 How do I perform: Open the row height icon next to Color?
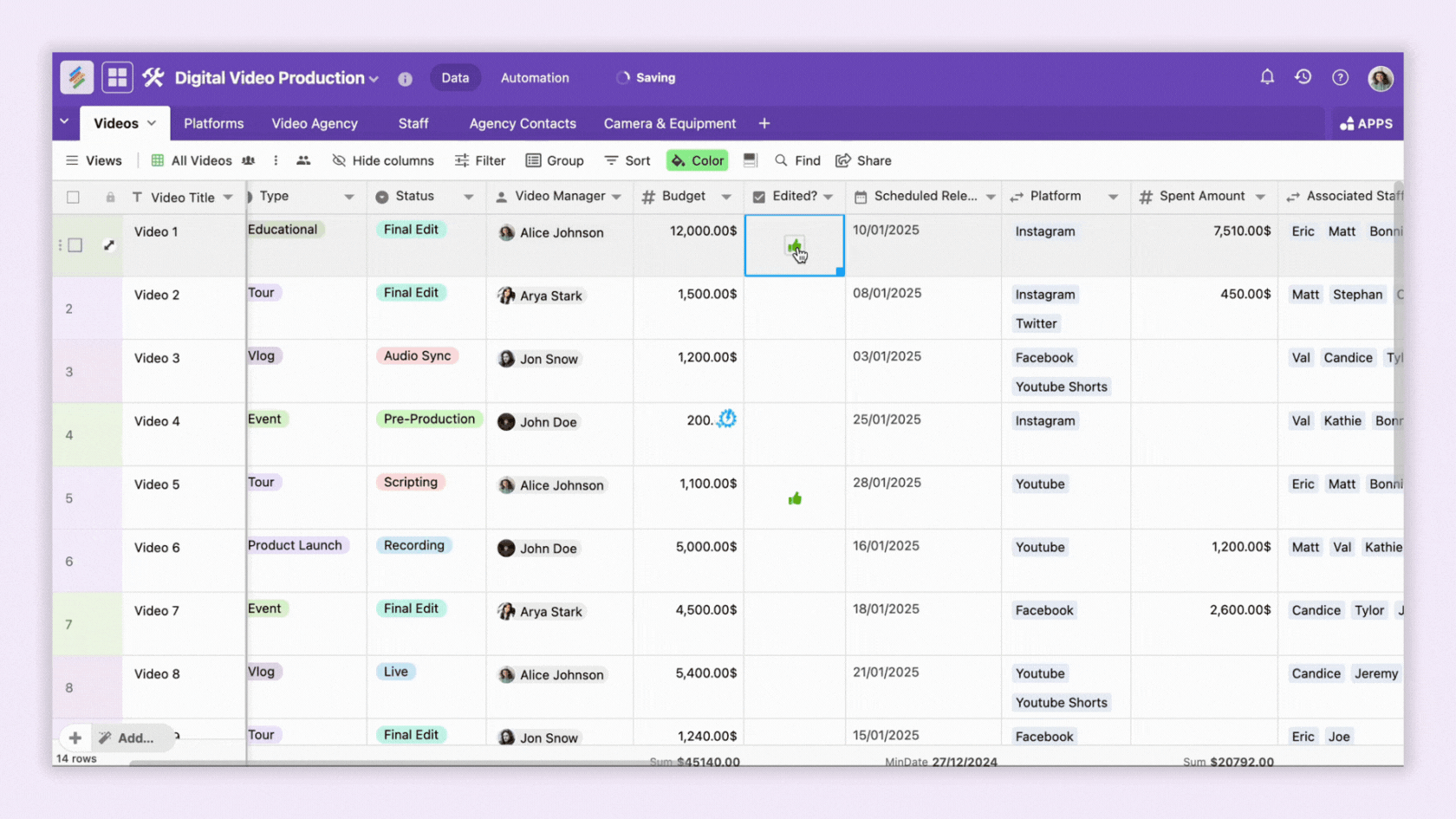(x=751, y=160)
